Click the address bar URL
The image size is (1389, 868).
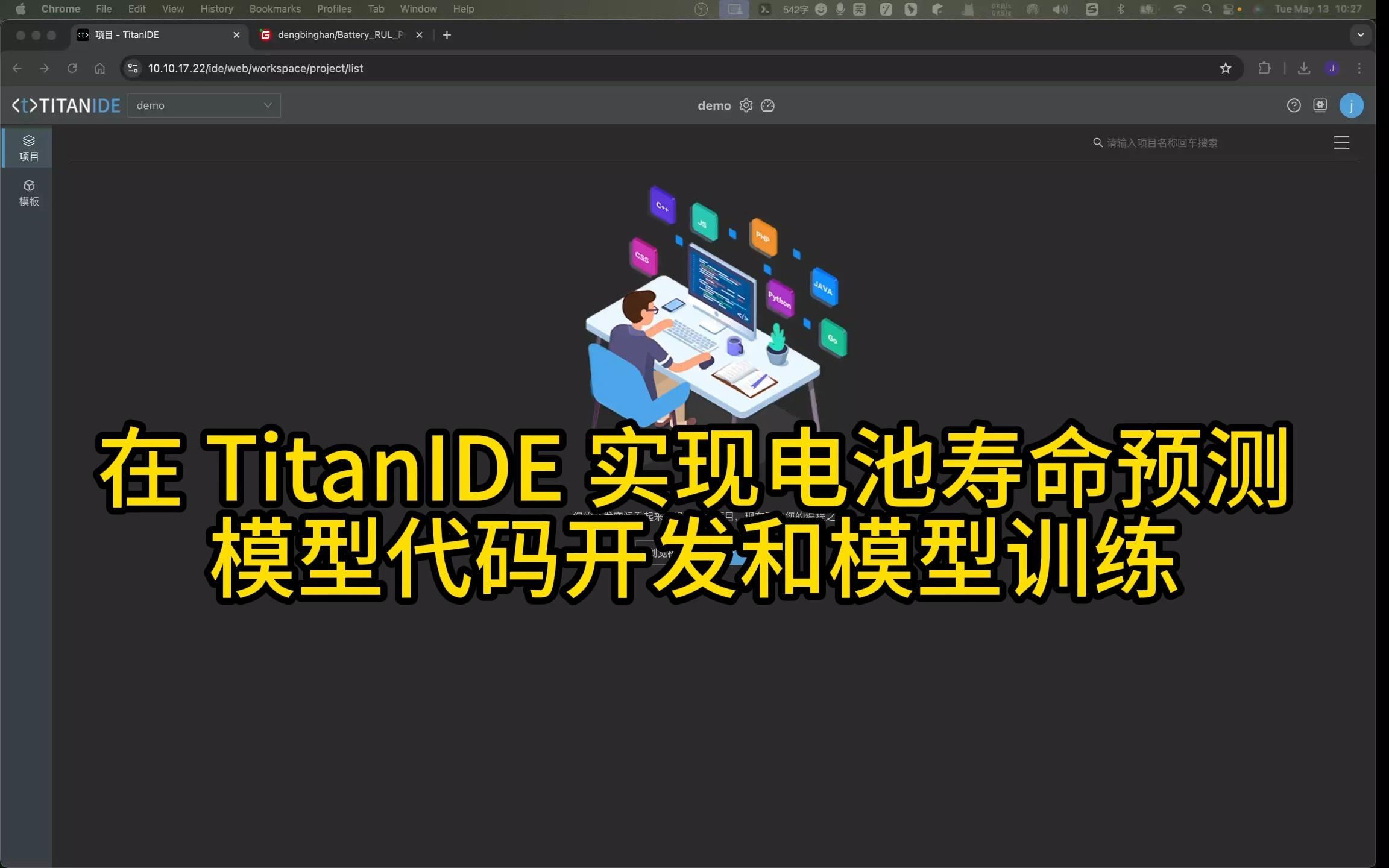[x=256, y=68]
